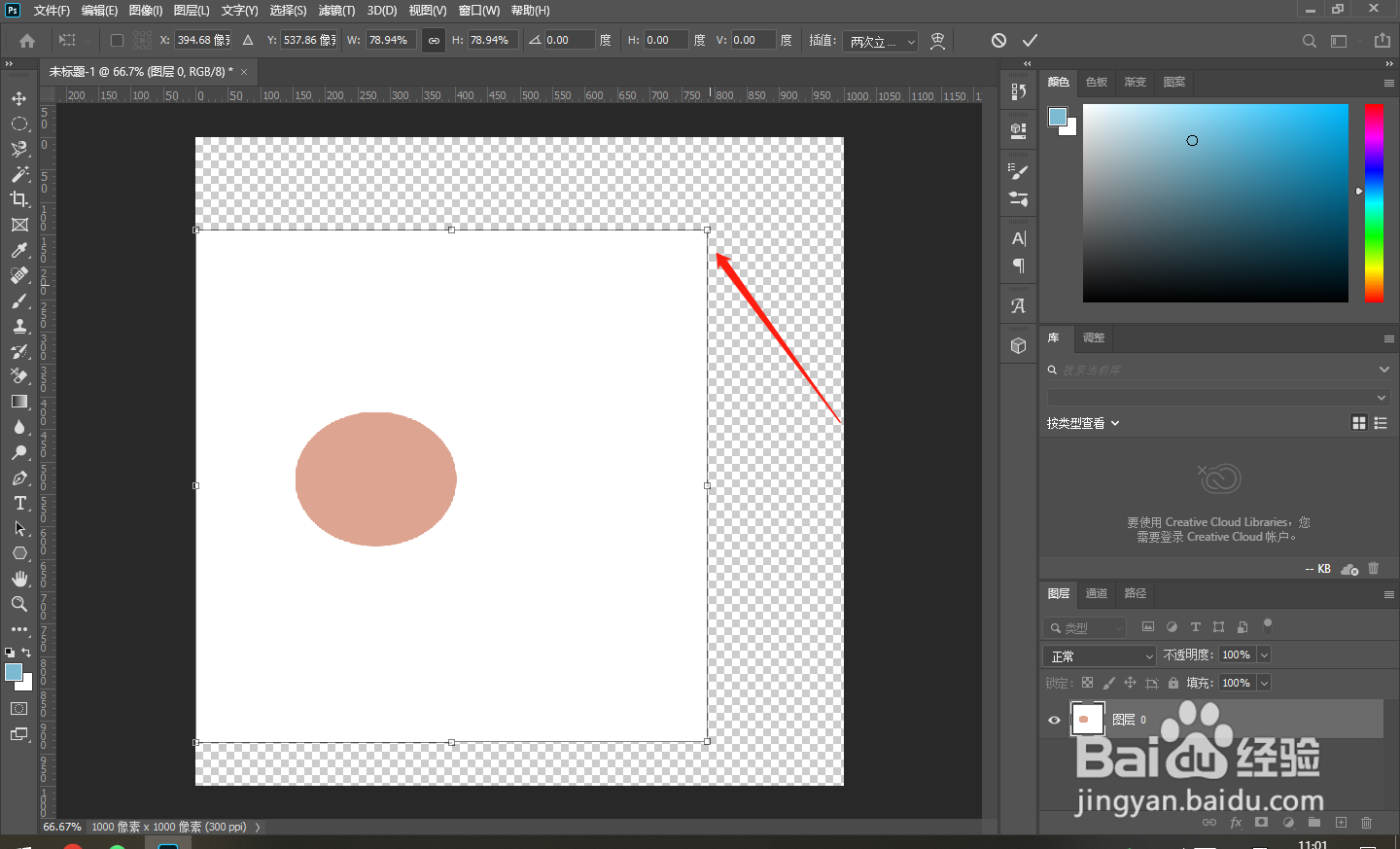Open the 3D panel cube icon
Viewport: 1400px width, 849px height.
point(1018,345)
